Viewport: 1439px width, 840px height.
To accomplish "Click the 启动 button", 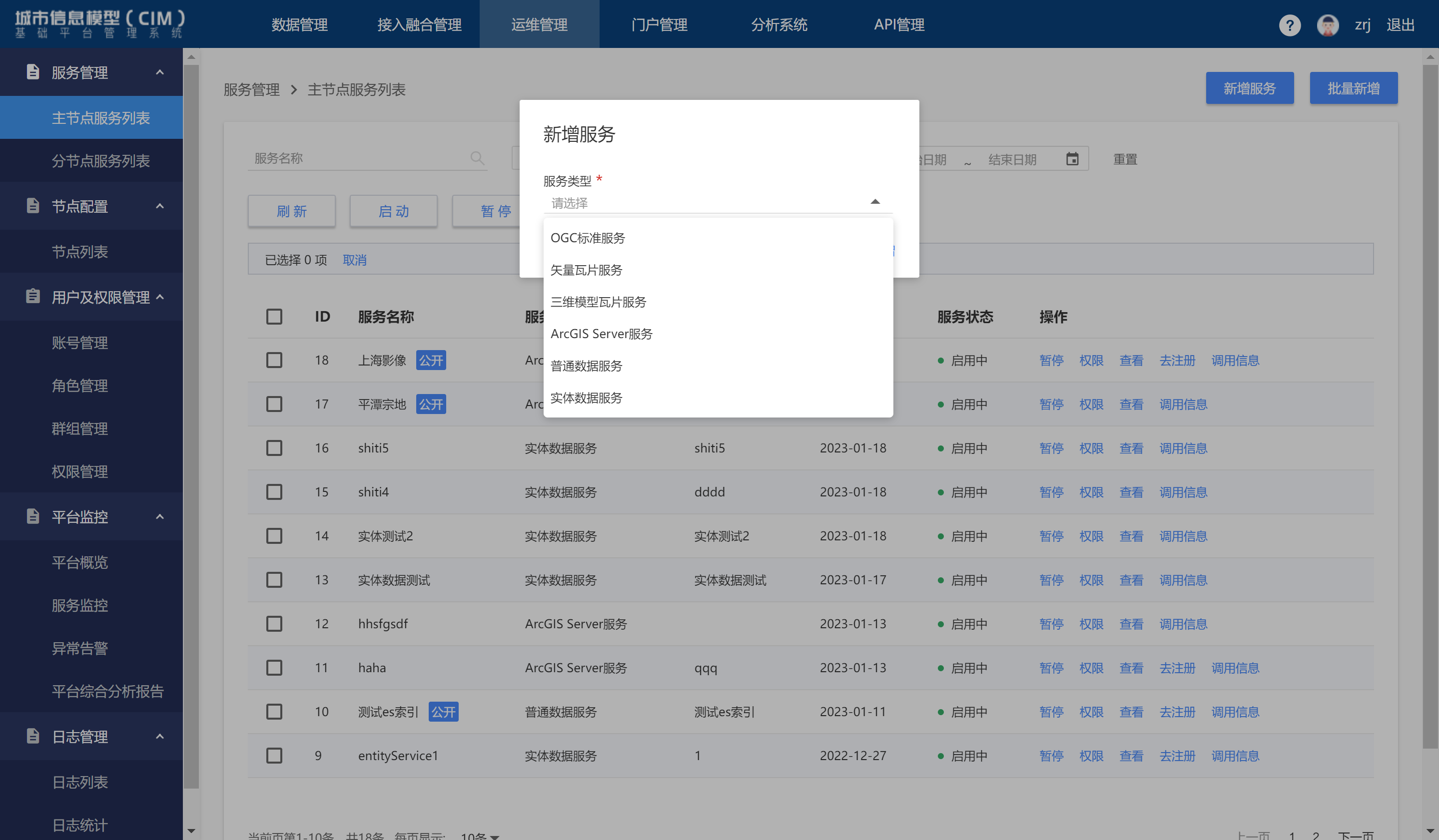I will 393,211.
